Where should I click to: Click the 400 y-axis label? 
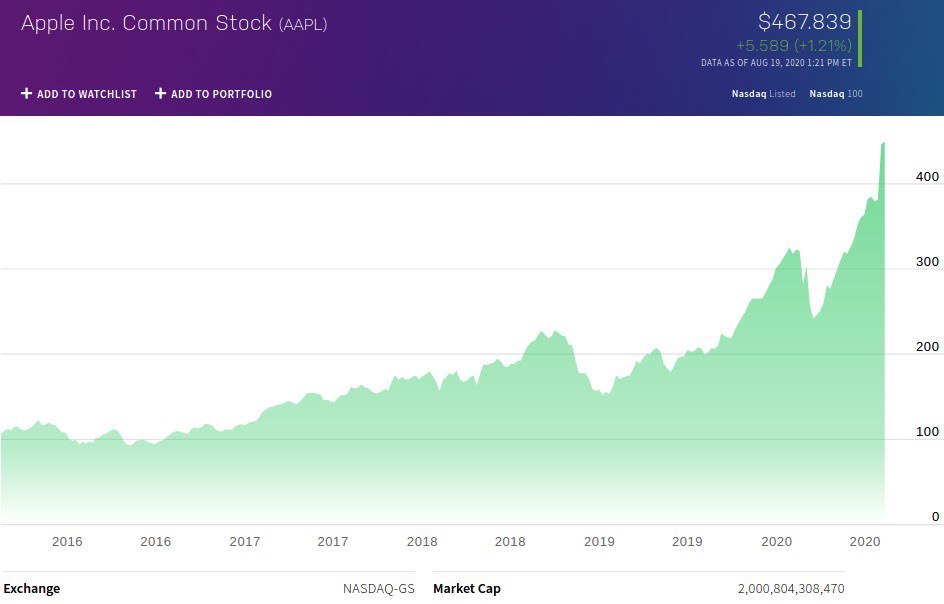(927, 176)
